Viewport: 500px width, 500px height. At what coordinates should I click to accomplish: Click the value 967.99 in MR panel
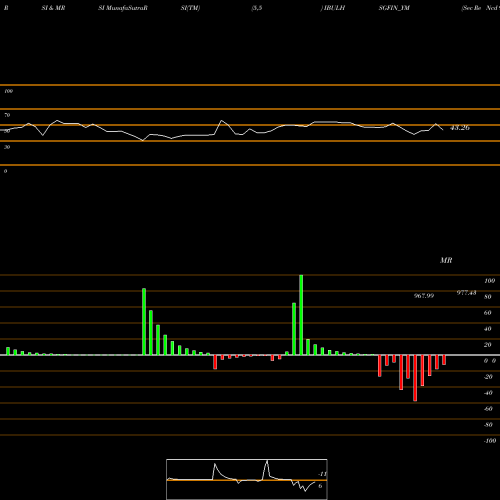coord(424,296)
